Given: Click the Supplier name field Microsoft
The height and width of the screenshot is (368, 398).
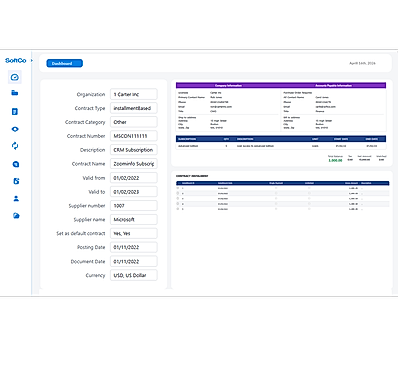Looking at the screenshot, I should [134, 219].
